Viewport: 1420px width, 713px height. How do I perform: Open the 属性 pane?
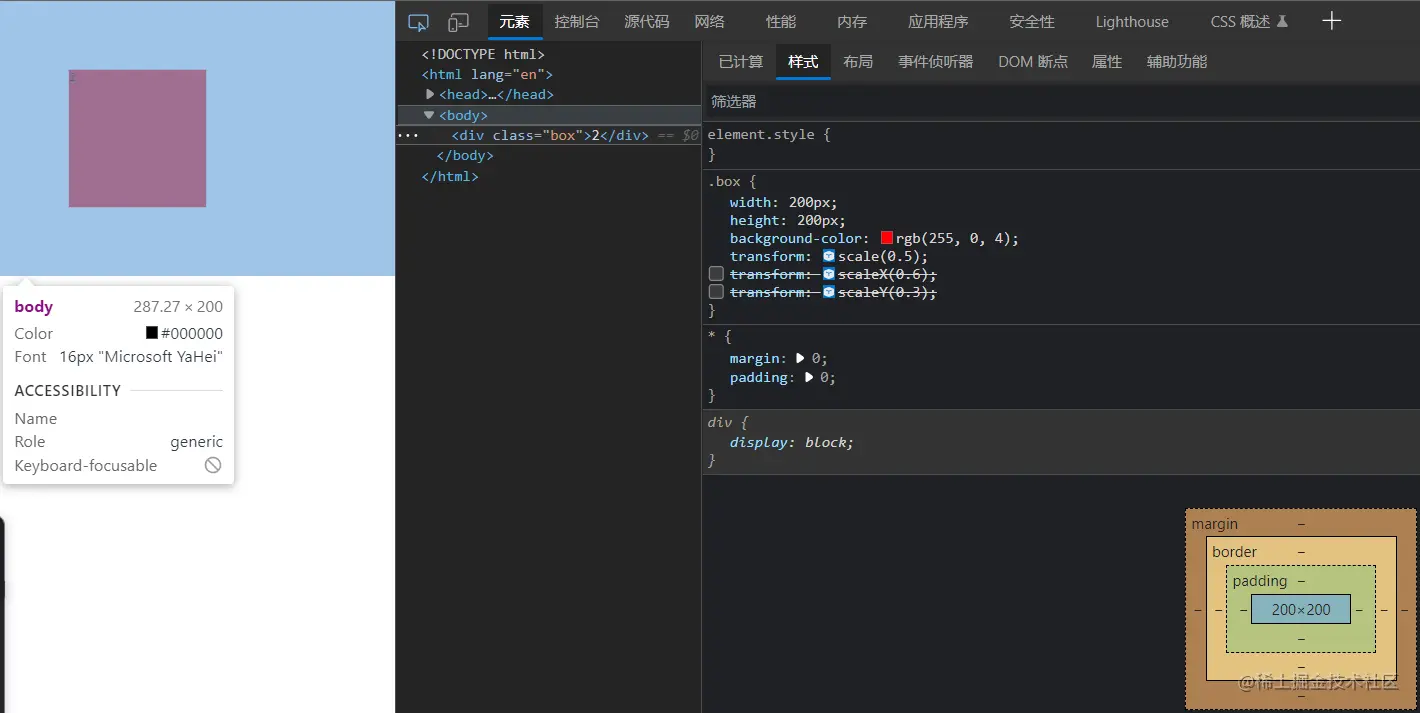1107,62
